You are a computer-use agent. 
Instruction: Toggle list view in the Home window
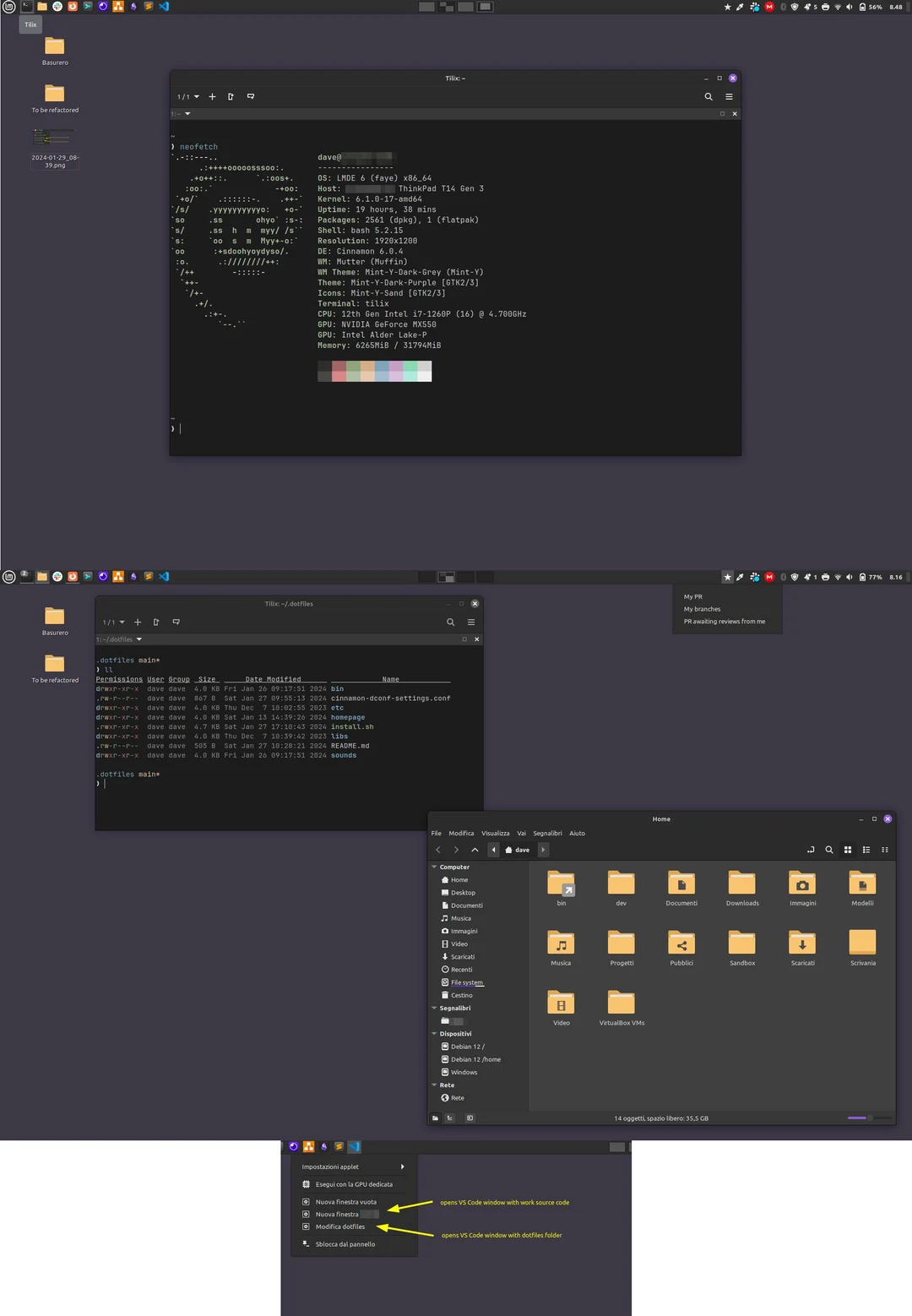[x=866, y=850]
